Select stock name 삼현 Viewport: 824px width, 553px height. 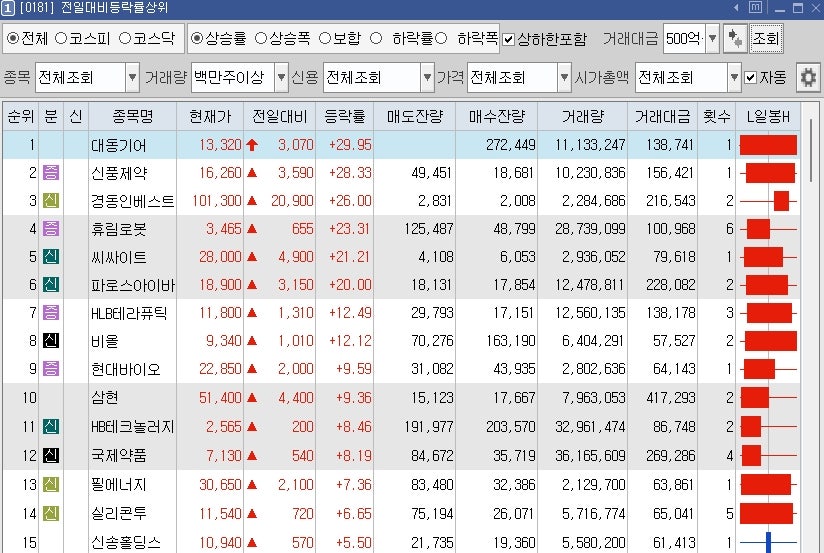click(105, 397)
